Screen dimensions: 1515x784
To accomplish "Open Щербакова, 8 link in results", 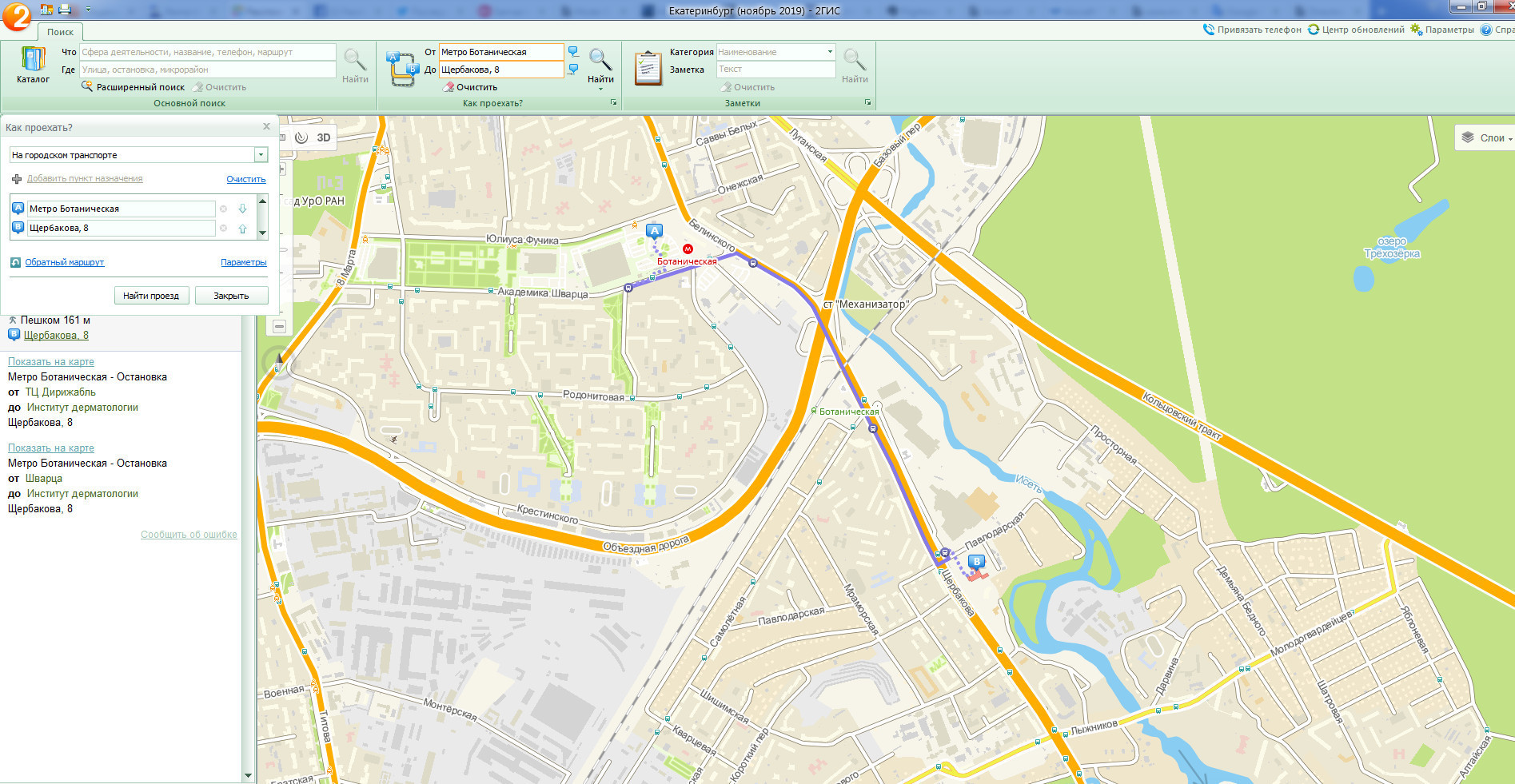I will pyautogui.click(x=56, y=335).
